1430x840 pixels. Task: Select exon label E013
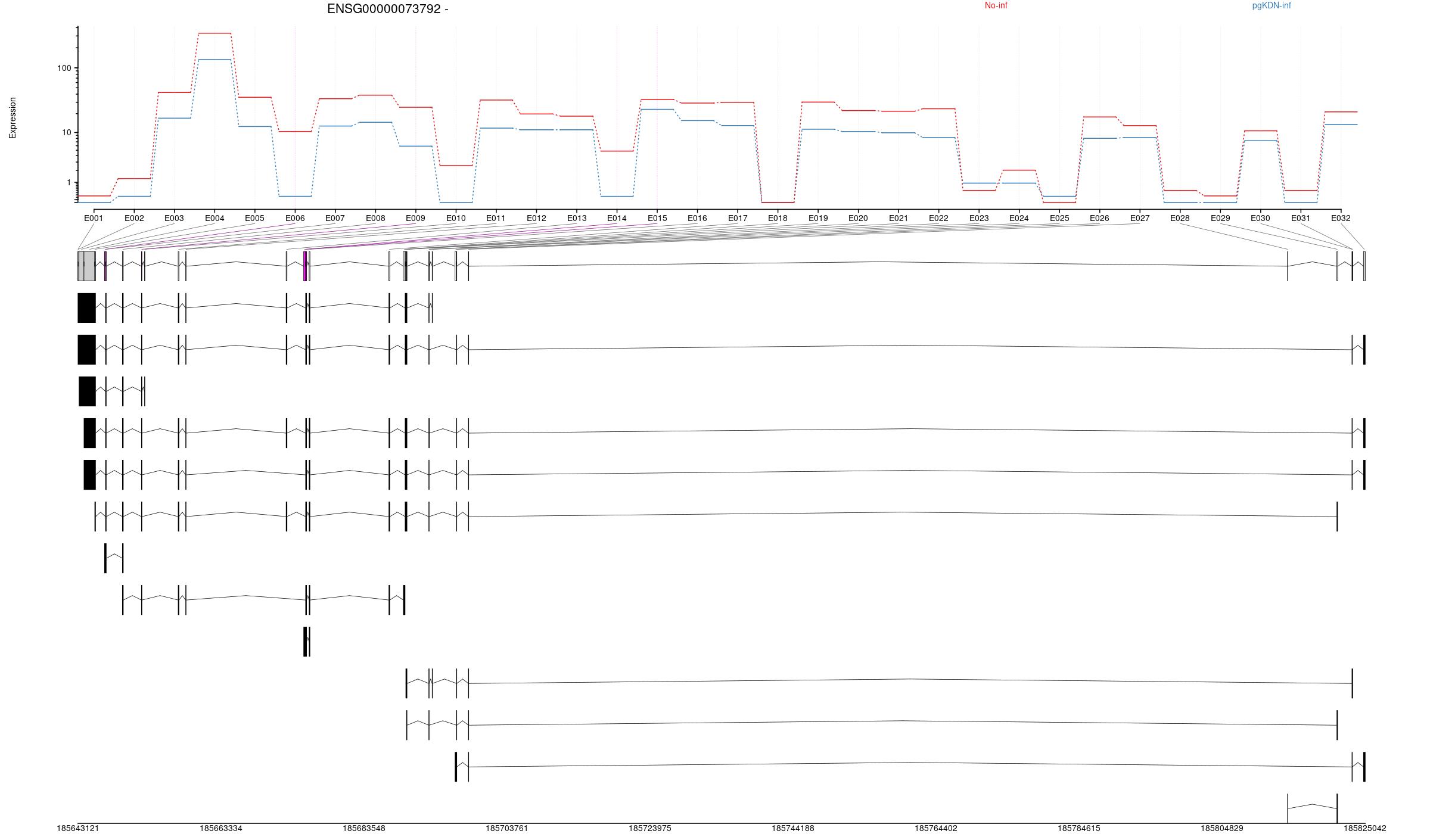point(577,218)
